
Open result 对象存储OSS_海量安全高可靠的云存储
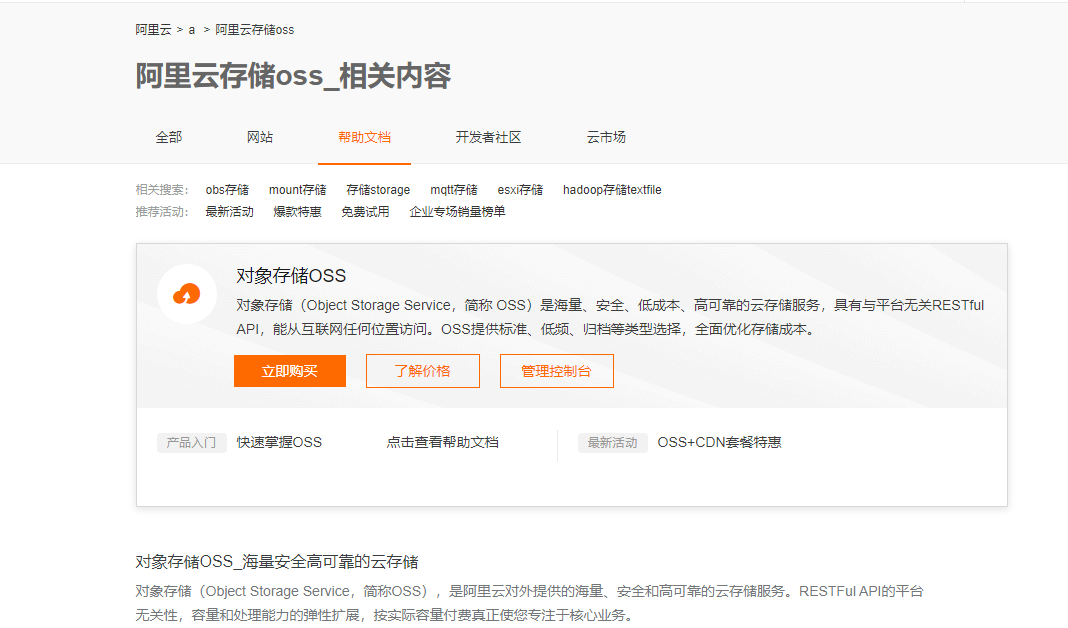tap(277, 562)
